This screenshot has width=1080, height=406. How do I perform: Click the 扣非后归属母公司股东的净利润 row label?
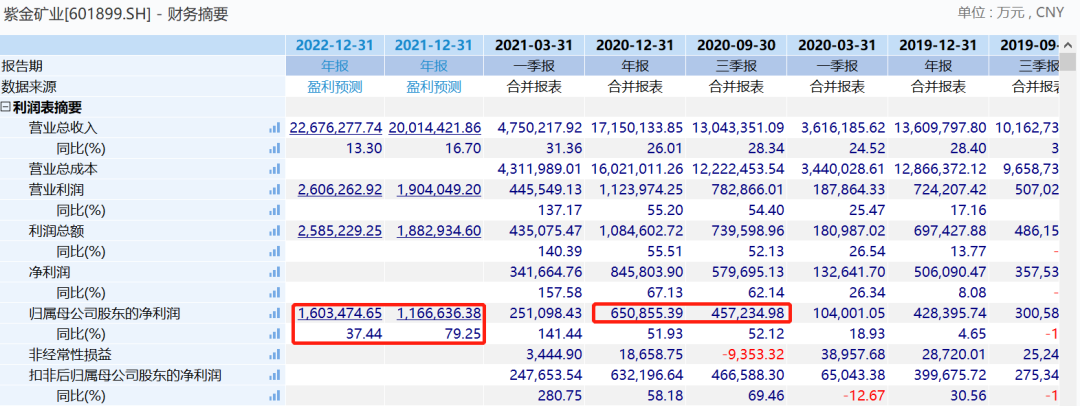pos(125,376)
